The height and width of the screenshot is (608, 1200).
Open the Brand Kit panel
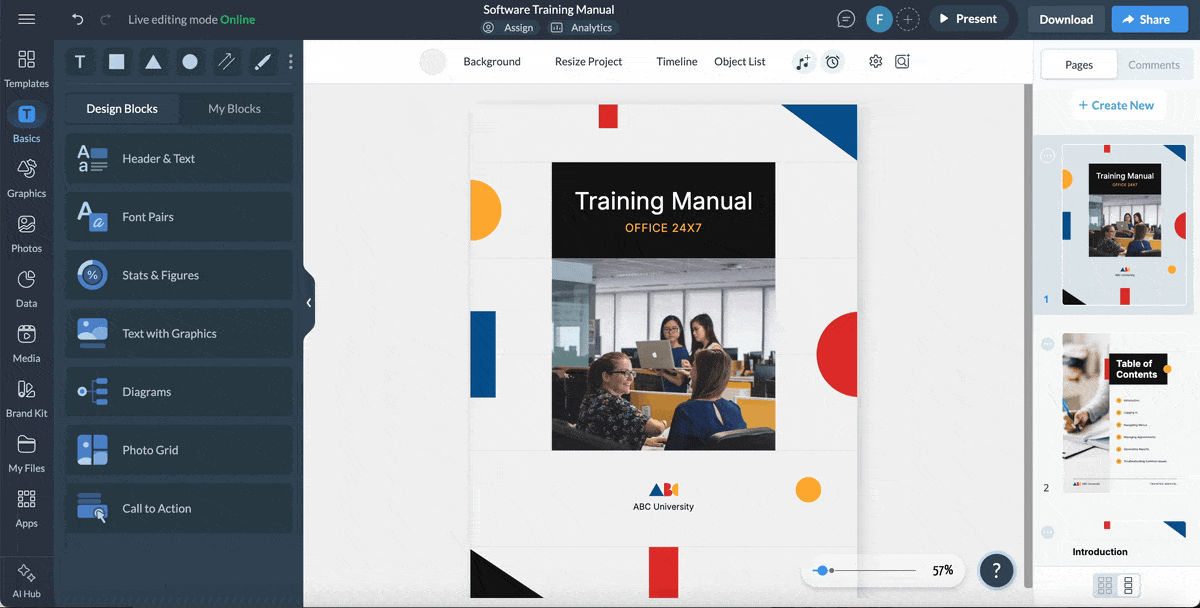[x=27, y=398]
